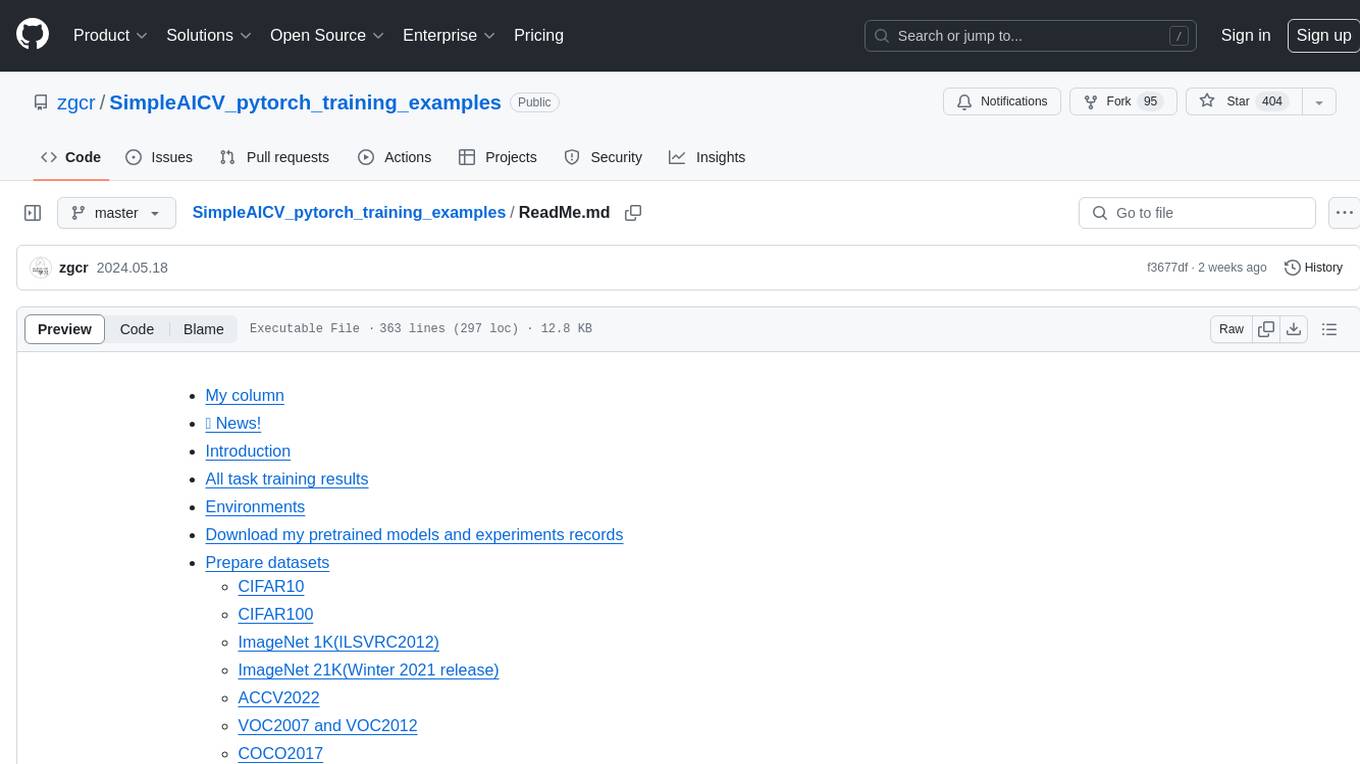The image size is (1360, 764).
Task: Open commit f3677df
Action: (x=1167, y=268)
